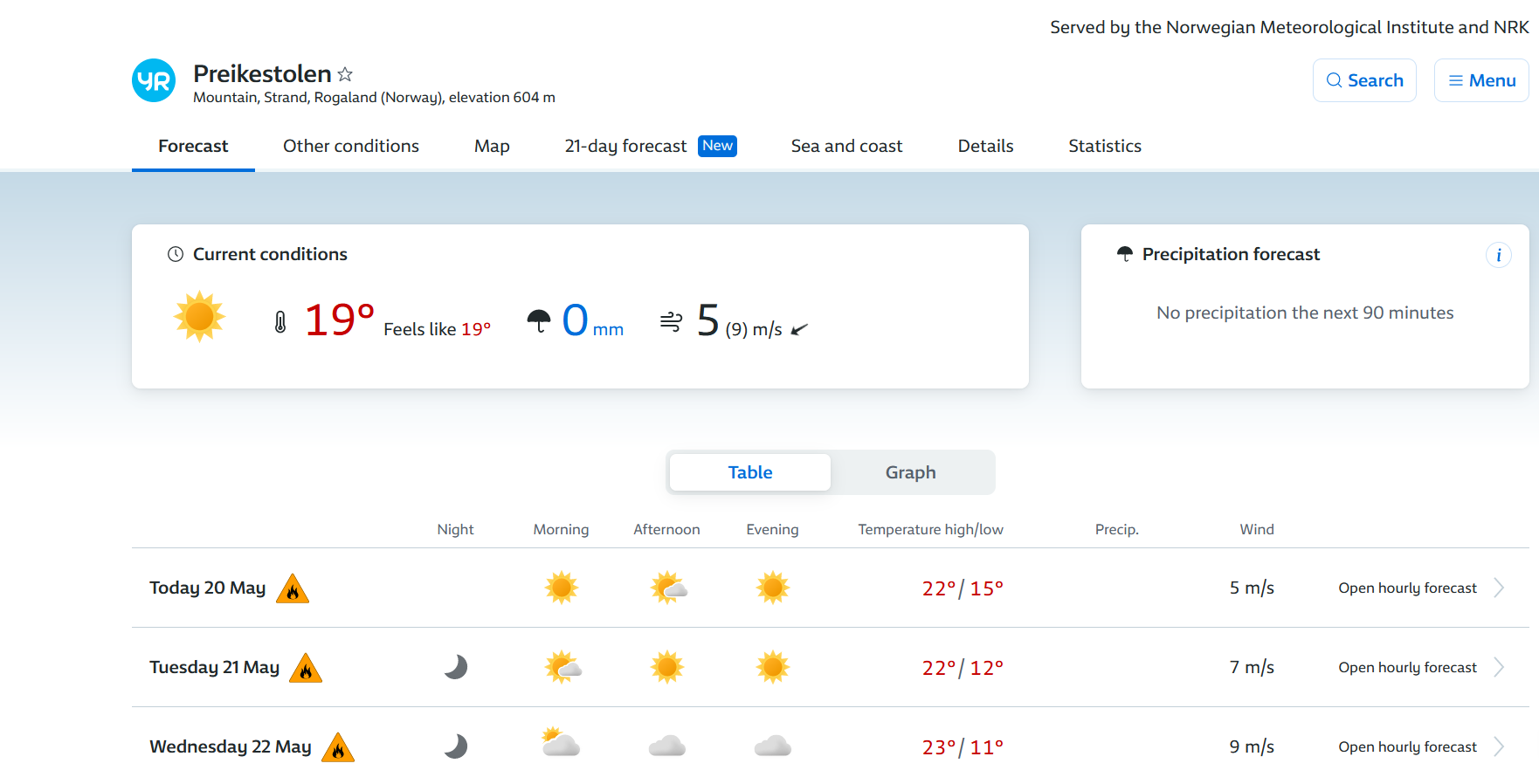This screenshot has height=784, width=1539.
Task: Select the Sea and coast tab
Action: click(x=846, y=146)
